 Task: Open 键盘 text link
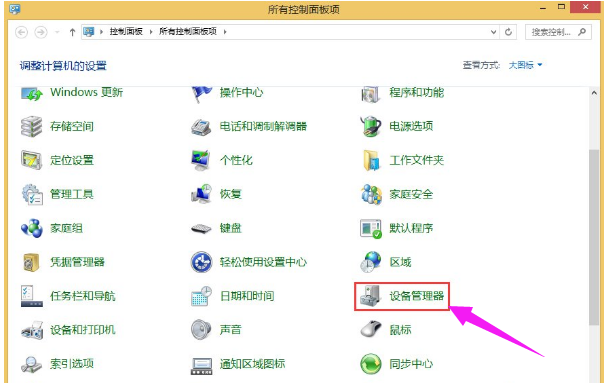coord(230,228)
